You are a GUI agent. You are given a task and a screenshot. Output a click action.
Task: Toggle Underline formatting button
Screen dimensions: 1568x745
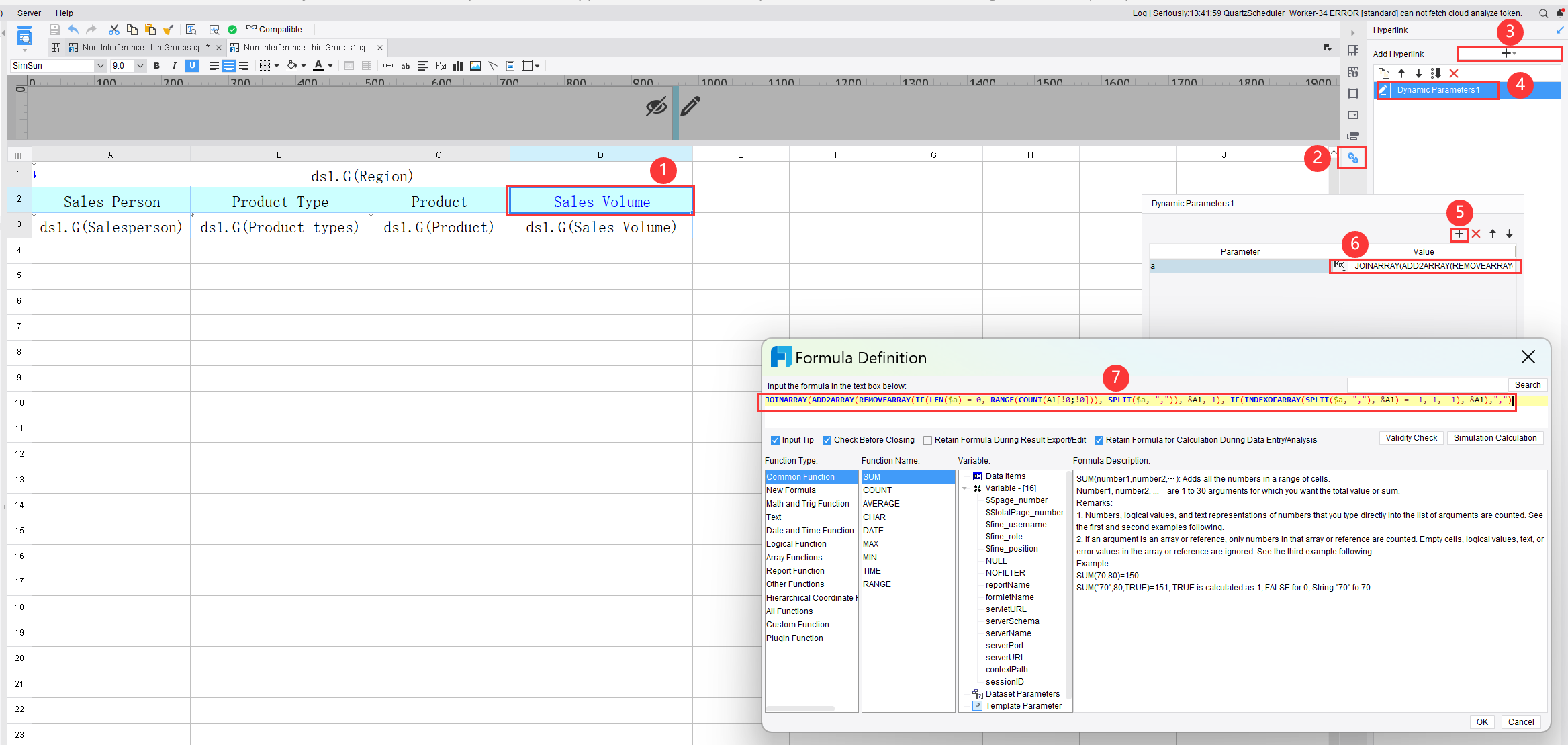(192, 66)
